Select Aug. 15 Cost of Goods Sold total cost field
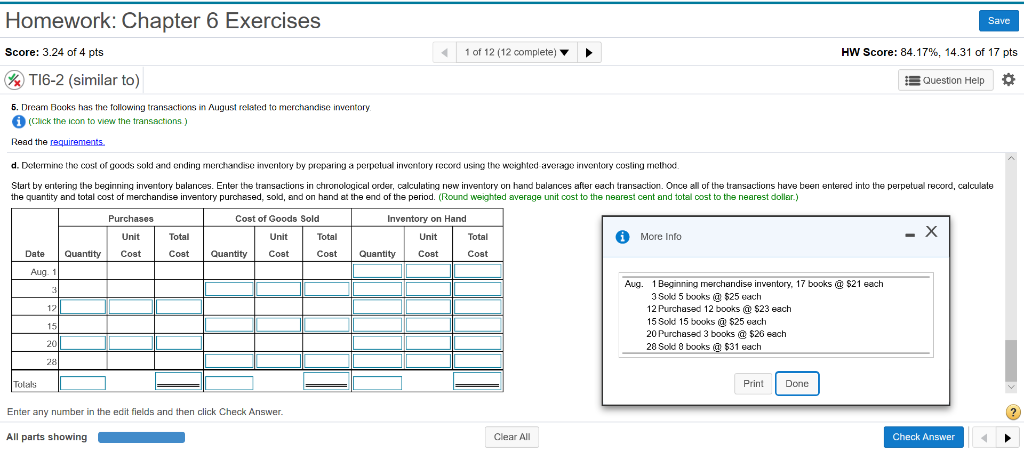 [x=327, y=324]
